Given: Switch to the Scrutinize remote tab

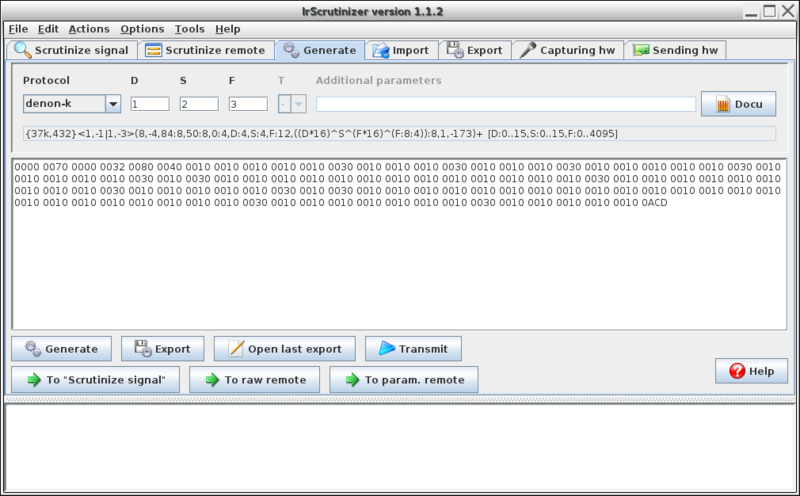Looking at the screenshot, I should 205,50.
